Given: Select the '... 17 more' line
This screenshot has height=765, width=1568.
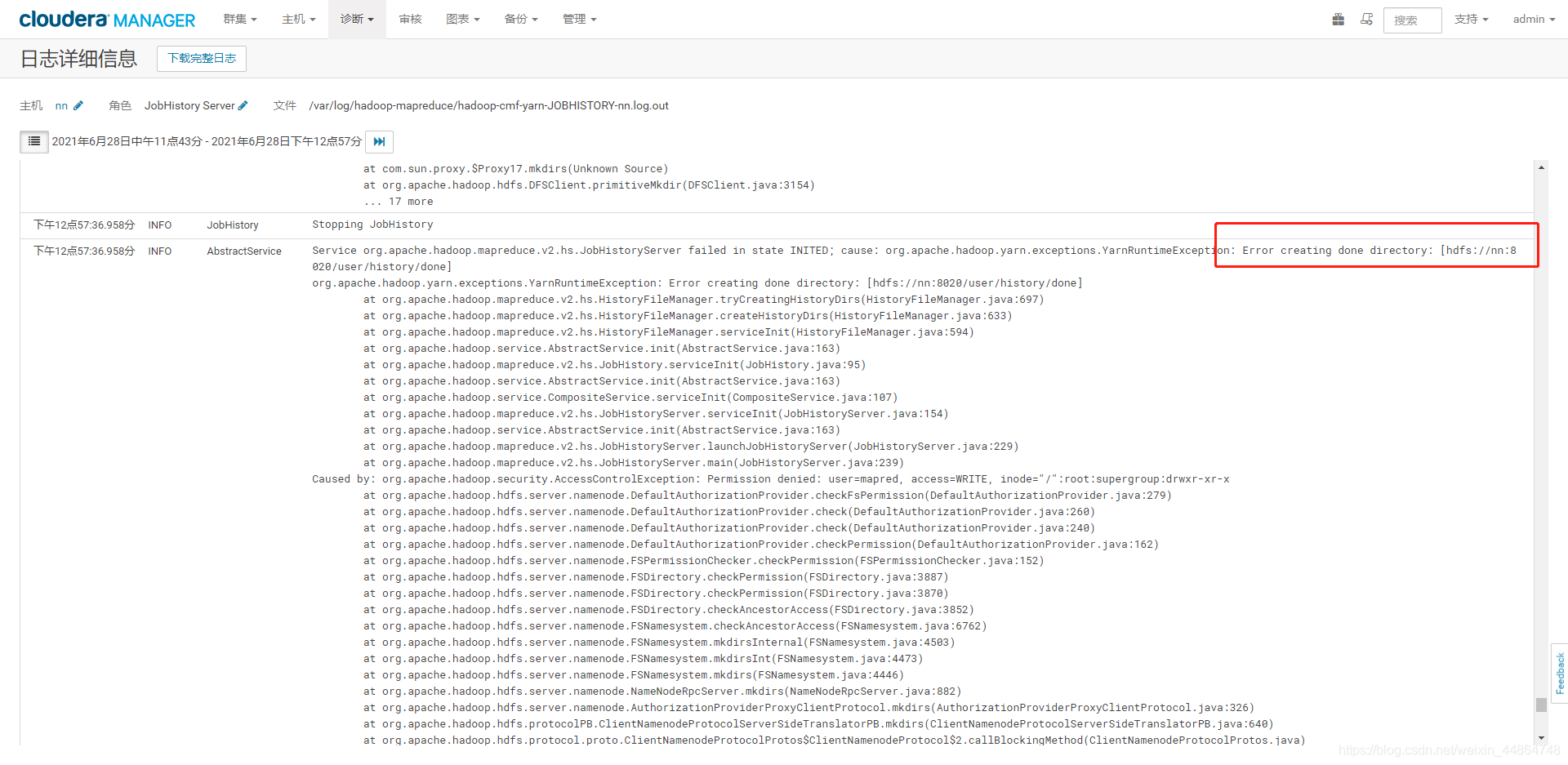Looking at the screenshot, I should (x=399, y=202).
